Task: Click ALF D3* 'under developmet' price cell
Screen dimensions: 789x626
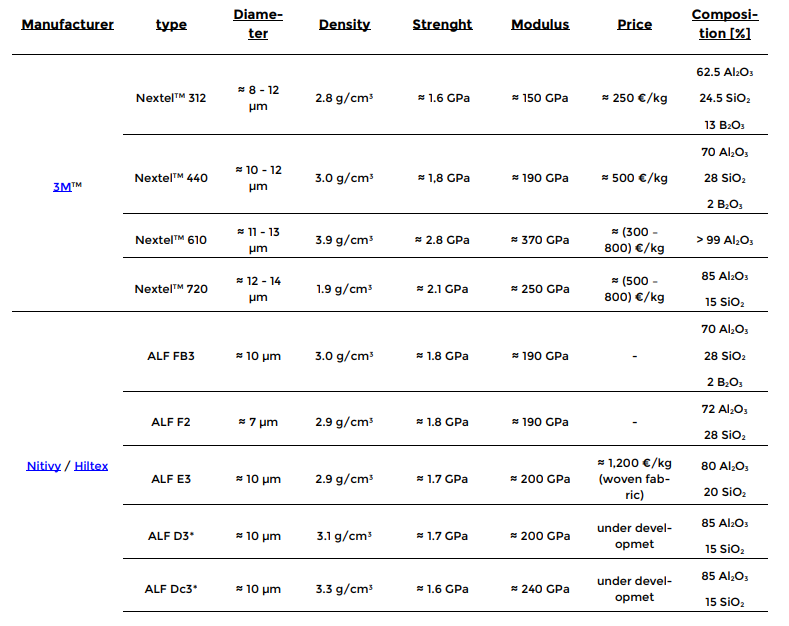Action: [x=635, y=536]
